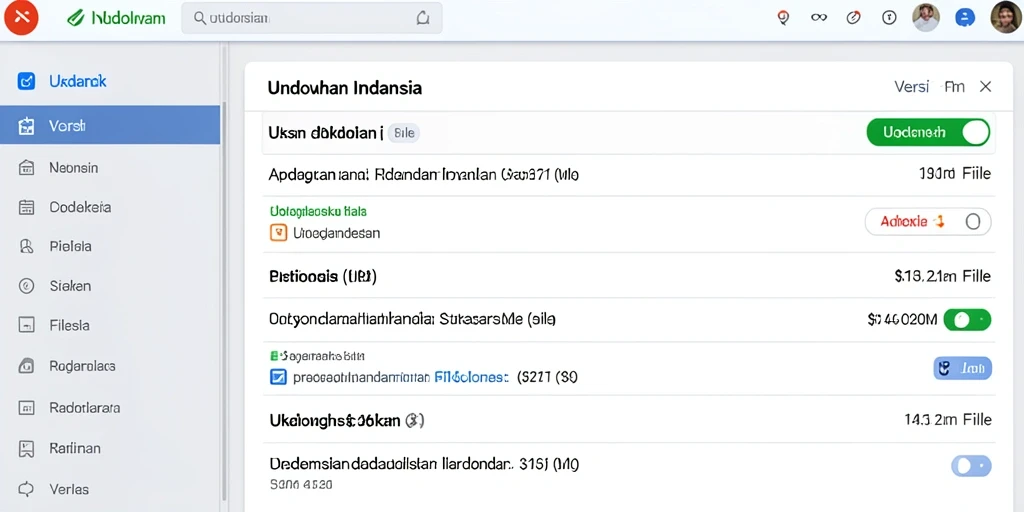
Task: Click Fm in the panel header
Action: tap(954, 87)
